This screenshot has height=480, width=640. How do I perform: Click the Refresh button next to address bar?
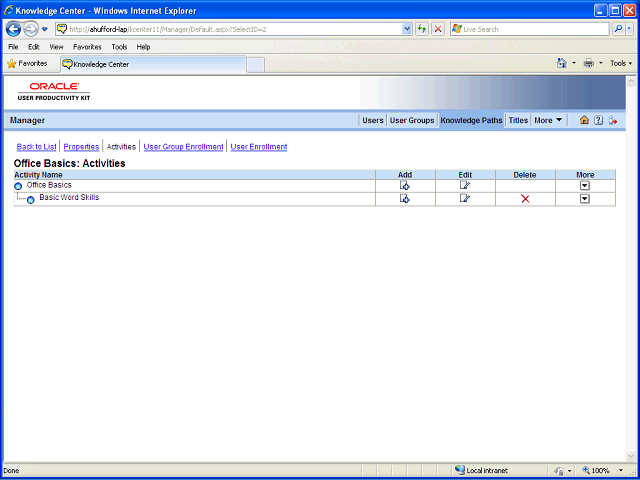422,29
